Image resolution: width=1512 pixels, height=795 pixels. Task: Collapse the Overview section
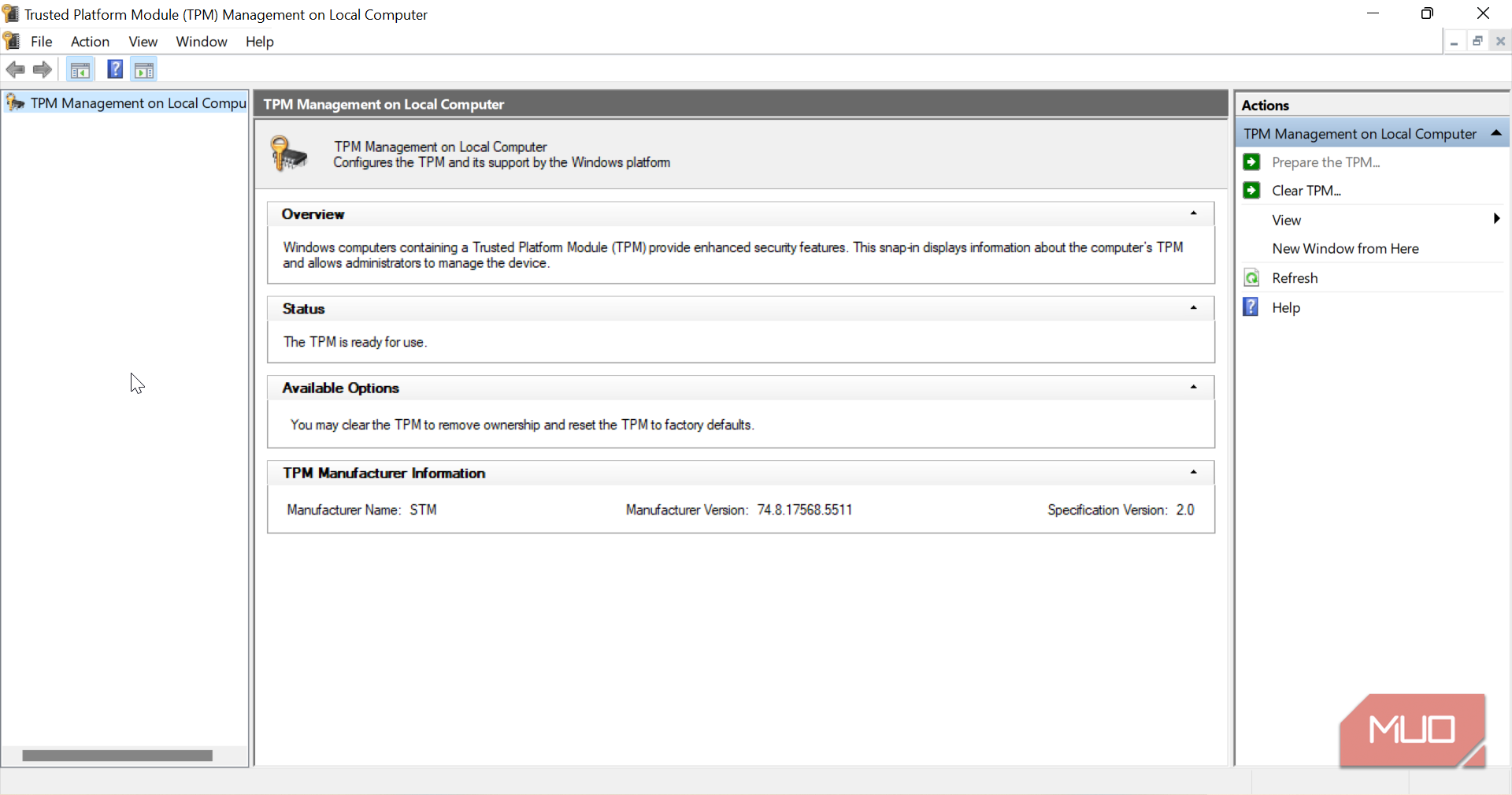tap(1194, 214)
